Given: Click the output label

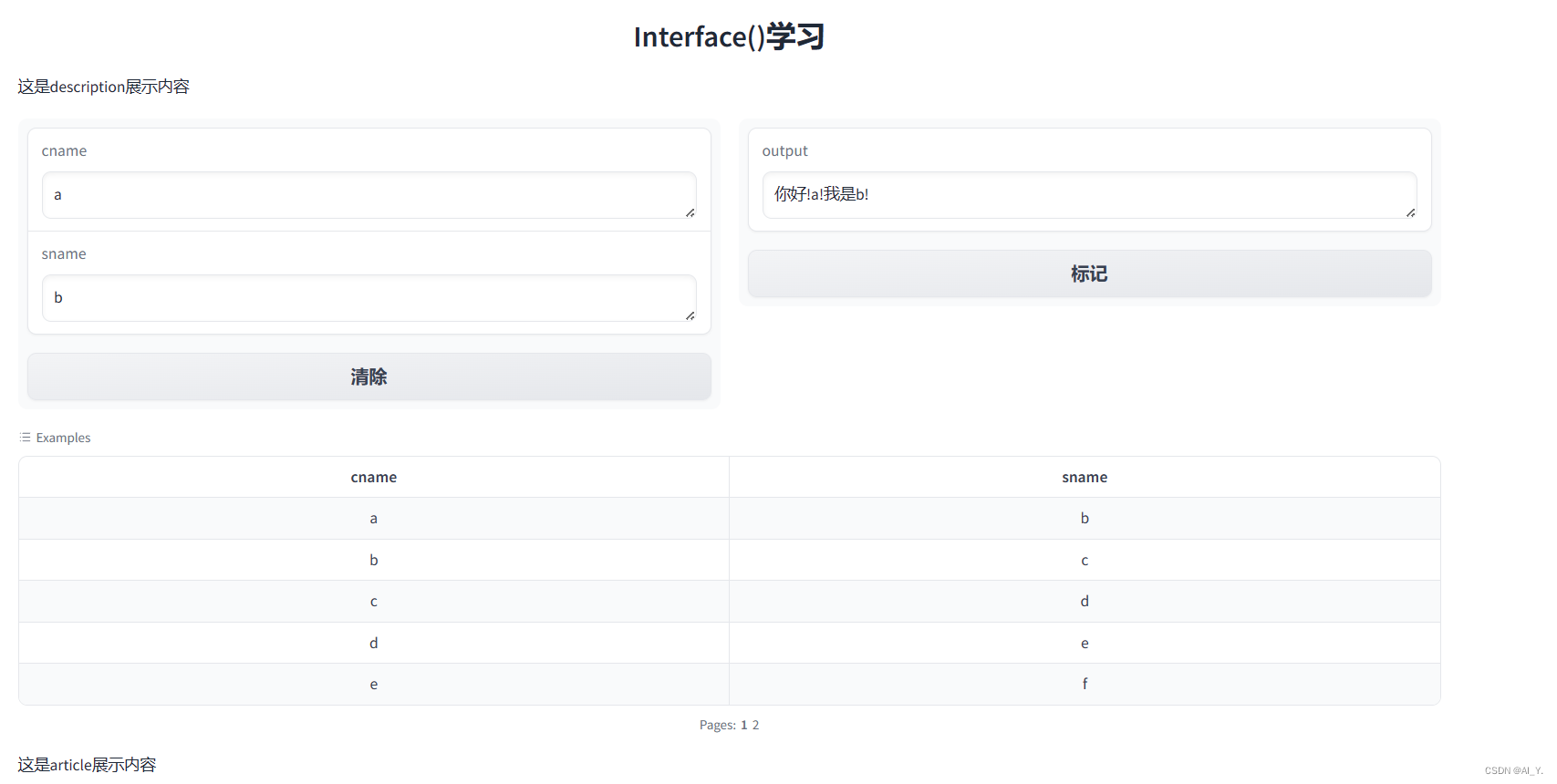Looking at the screenshot, I should [784, 150].
